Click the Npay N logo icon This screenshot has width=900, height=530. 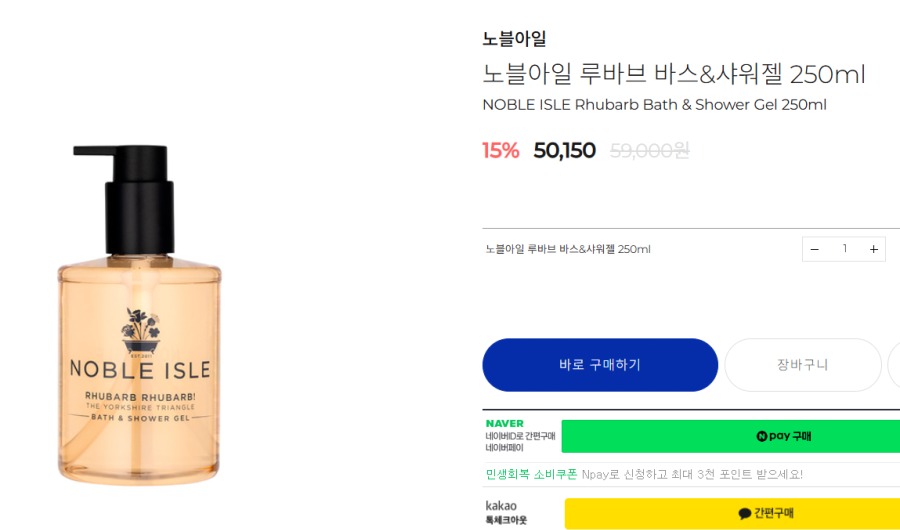(x=762, y=437)
